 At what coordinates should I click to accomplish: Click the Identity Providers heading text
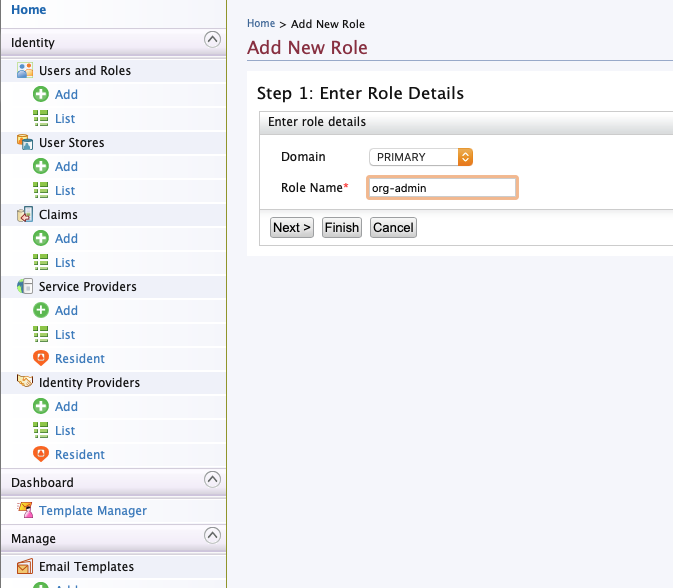pyautogui.click(x=89, y=382)
